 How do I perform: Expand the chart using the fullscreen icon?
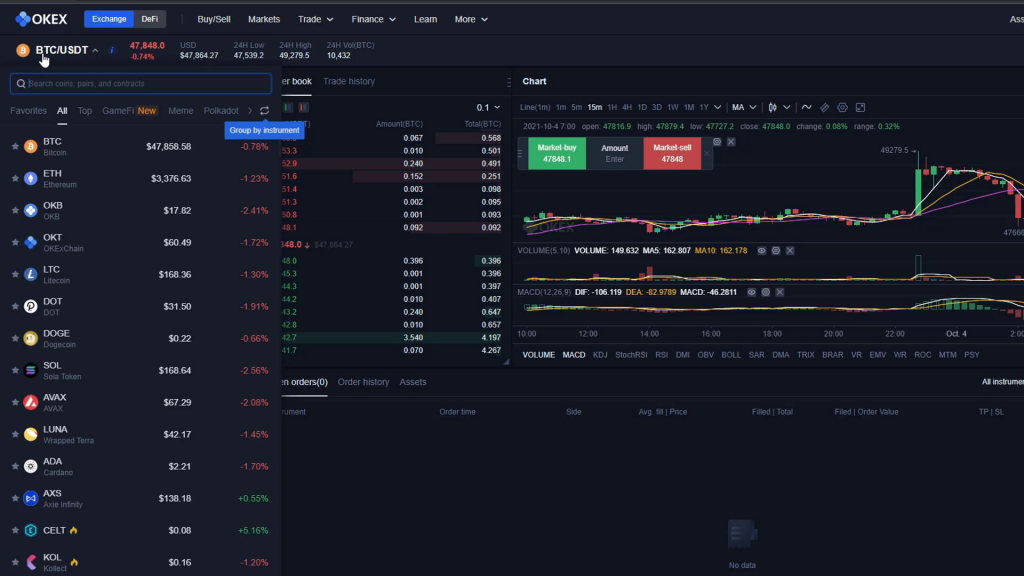861,106
